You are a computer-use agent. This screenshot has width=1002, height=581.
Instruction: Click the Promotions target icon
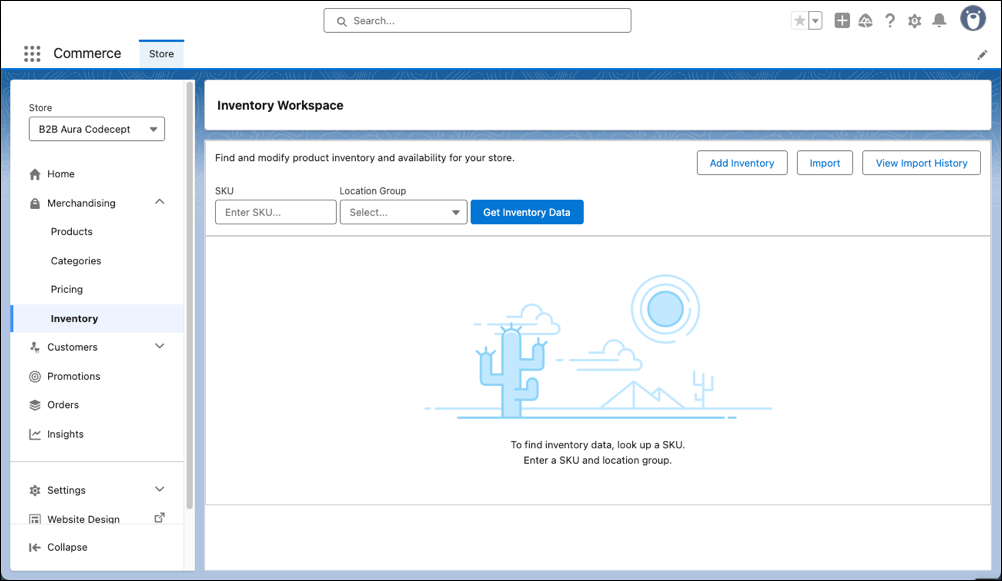coord(35,376)
